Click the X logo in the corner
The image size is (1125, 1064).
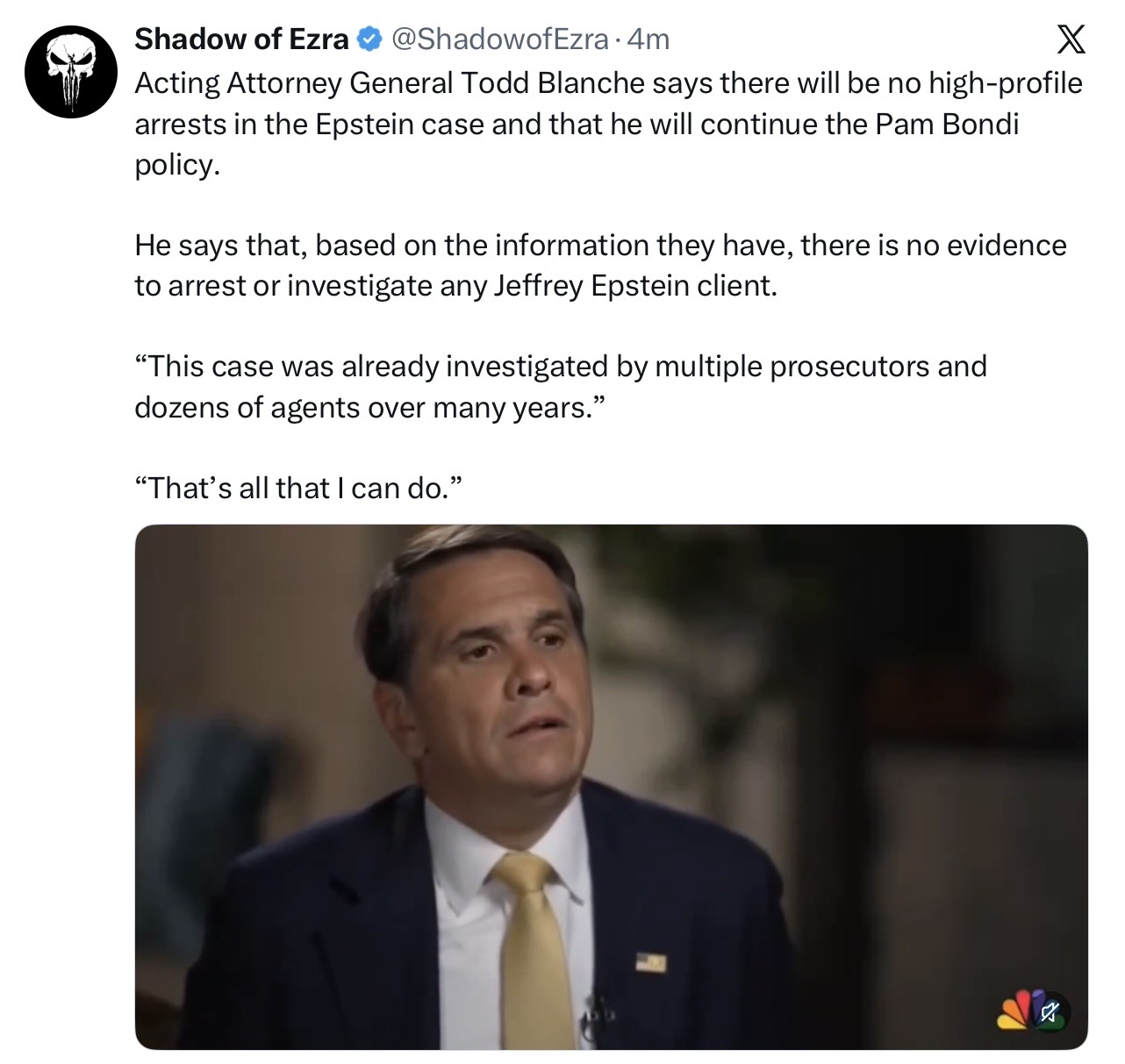click(1070, 40)
